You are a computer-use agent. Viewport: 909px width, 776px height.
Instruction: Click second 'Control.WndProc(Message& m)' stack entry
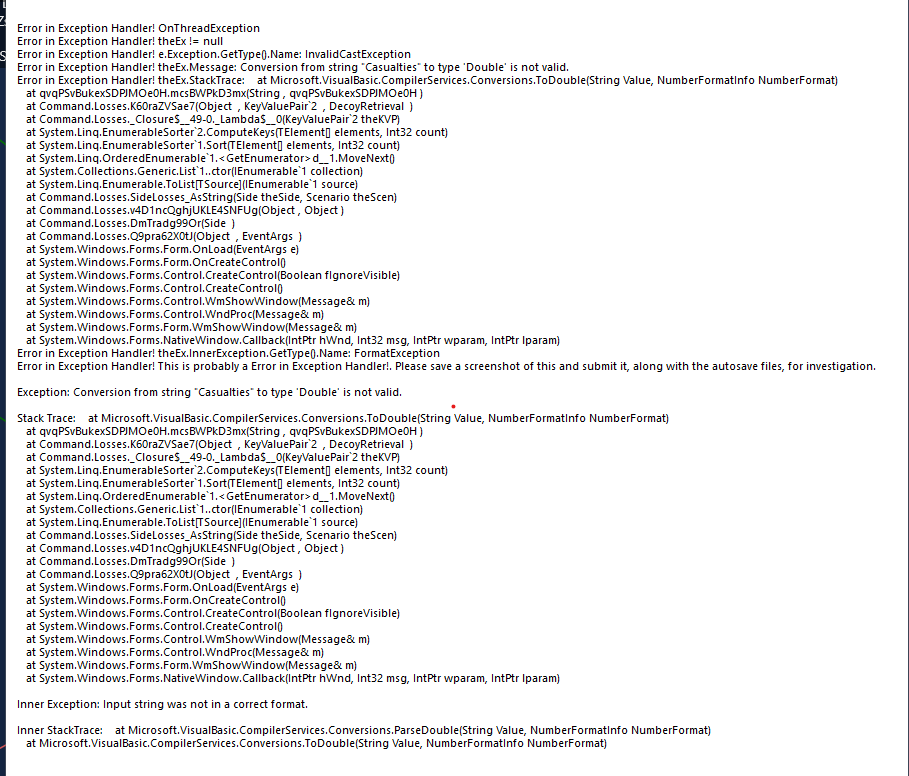(174, 653)
